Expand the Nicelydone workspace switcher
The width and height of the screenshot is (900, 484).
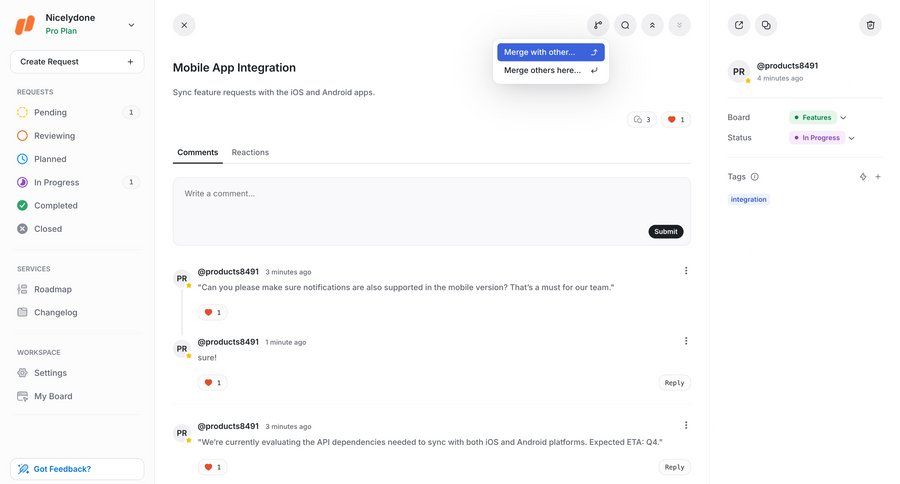tap(131, 25)
